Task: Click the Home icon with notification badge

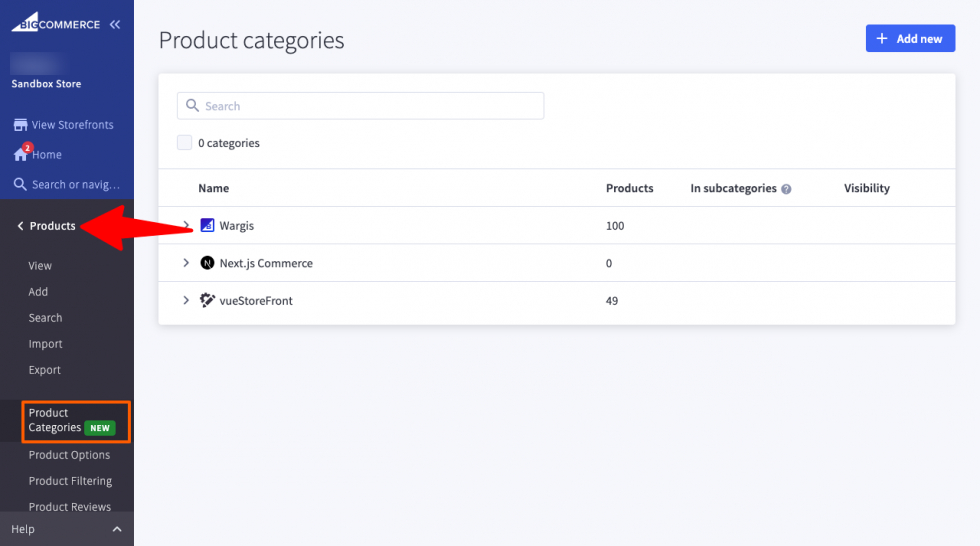Action: (20, 155)
